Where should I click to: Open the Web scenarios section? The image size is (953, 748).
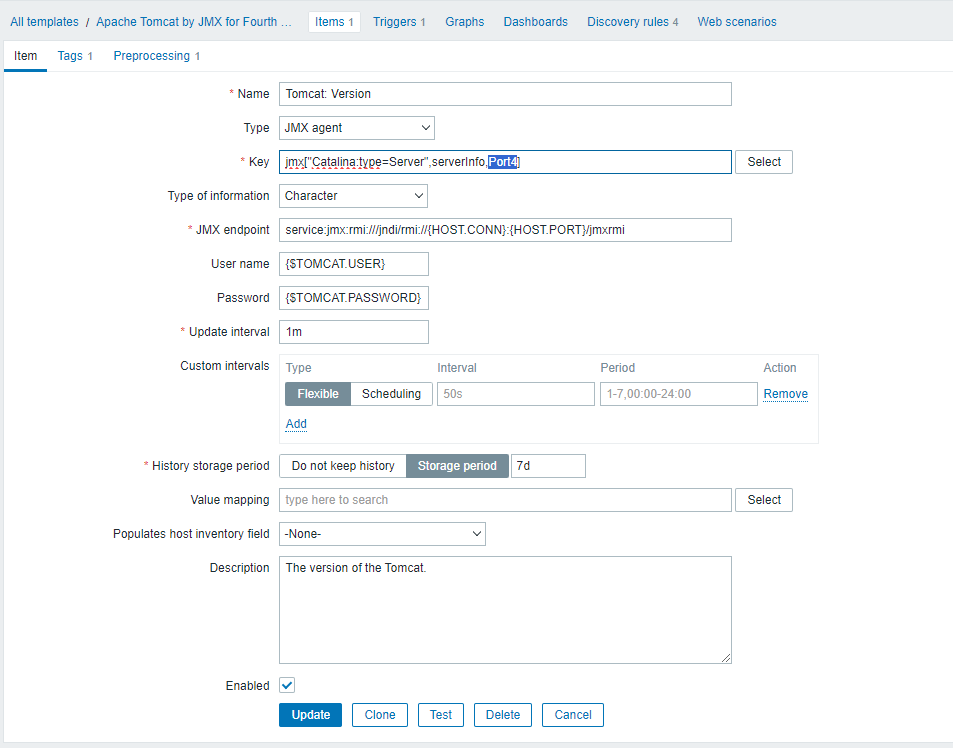737,22
